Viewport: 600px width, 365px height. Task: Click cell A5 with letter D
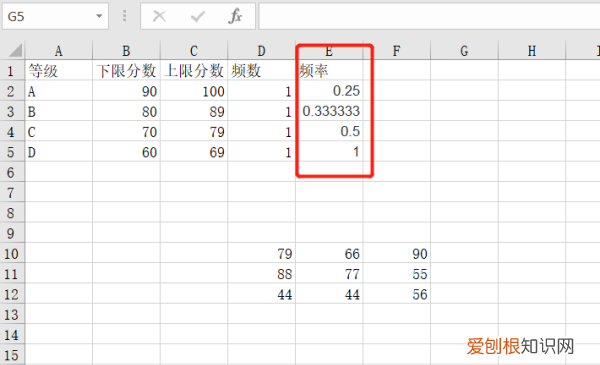pyautogui.click(x=59, y=152)
